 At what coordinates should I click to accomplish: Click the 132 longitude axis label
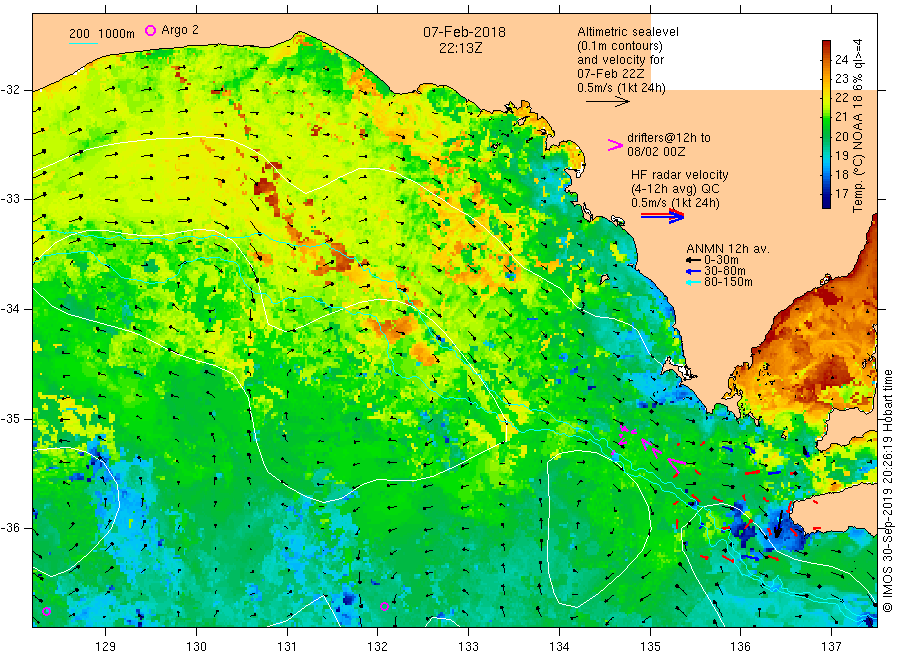click(378, 647)
